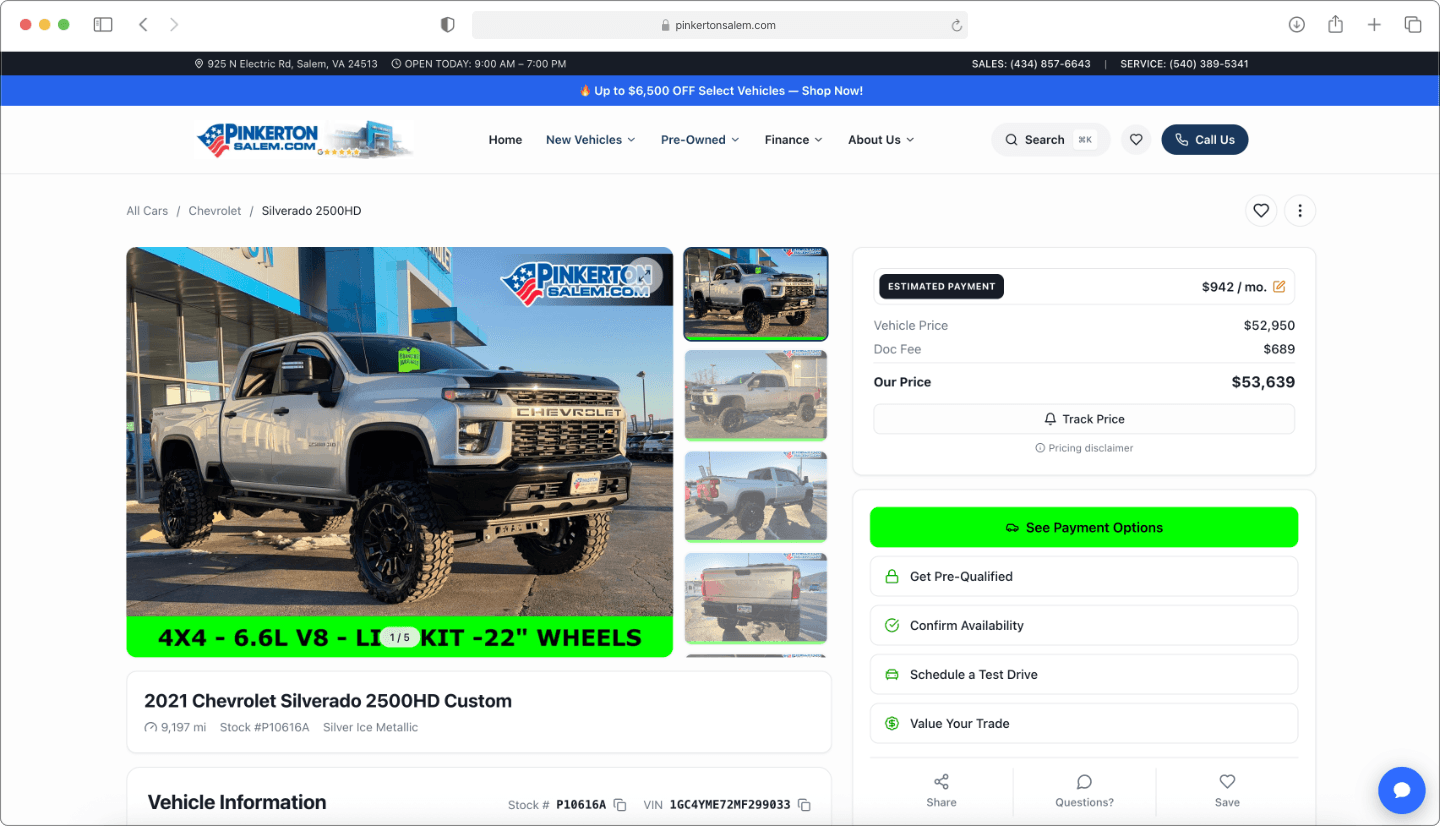Click Schedule a Test Drive
This screenshot has width=1440, height=826.
click(x=1084, y=674)
